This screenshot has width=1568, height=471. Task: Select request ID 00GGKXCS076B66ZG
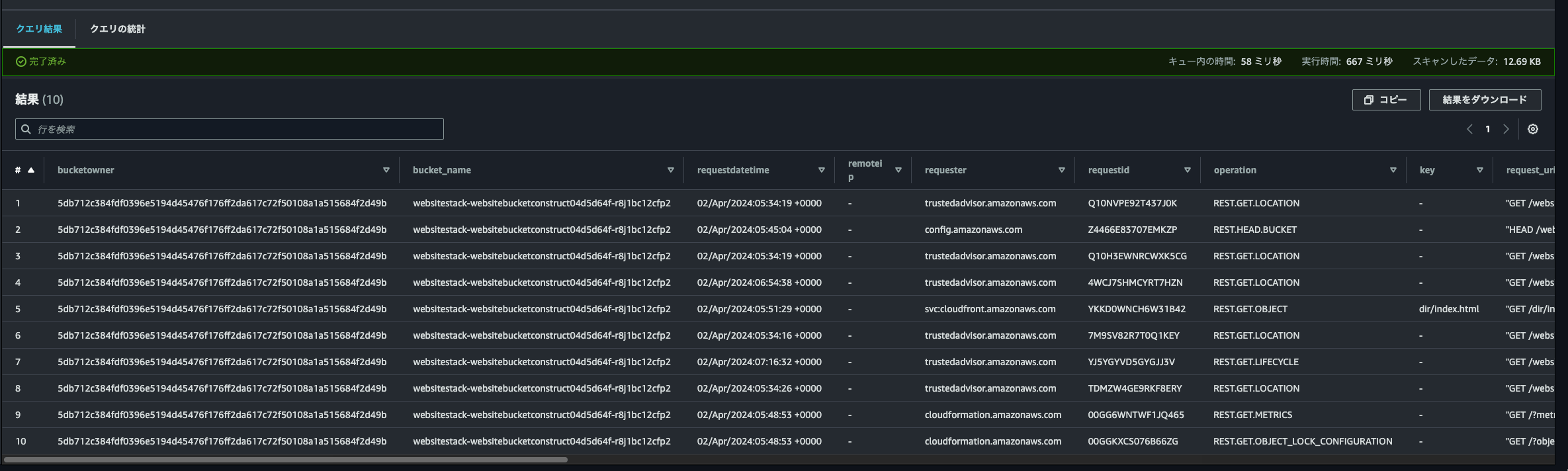[x=1133, y=441]
